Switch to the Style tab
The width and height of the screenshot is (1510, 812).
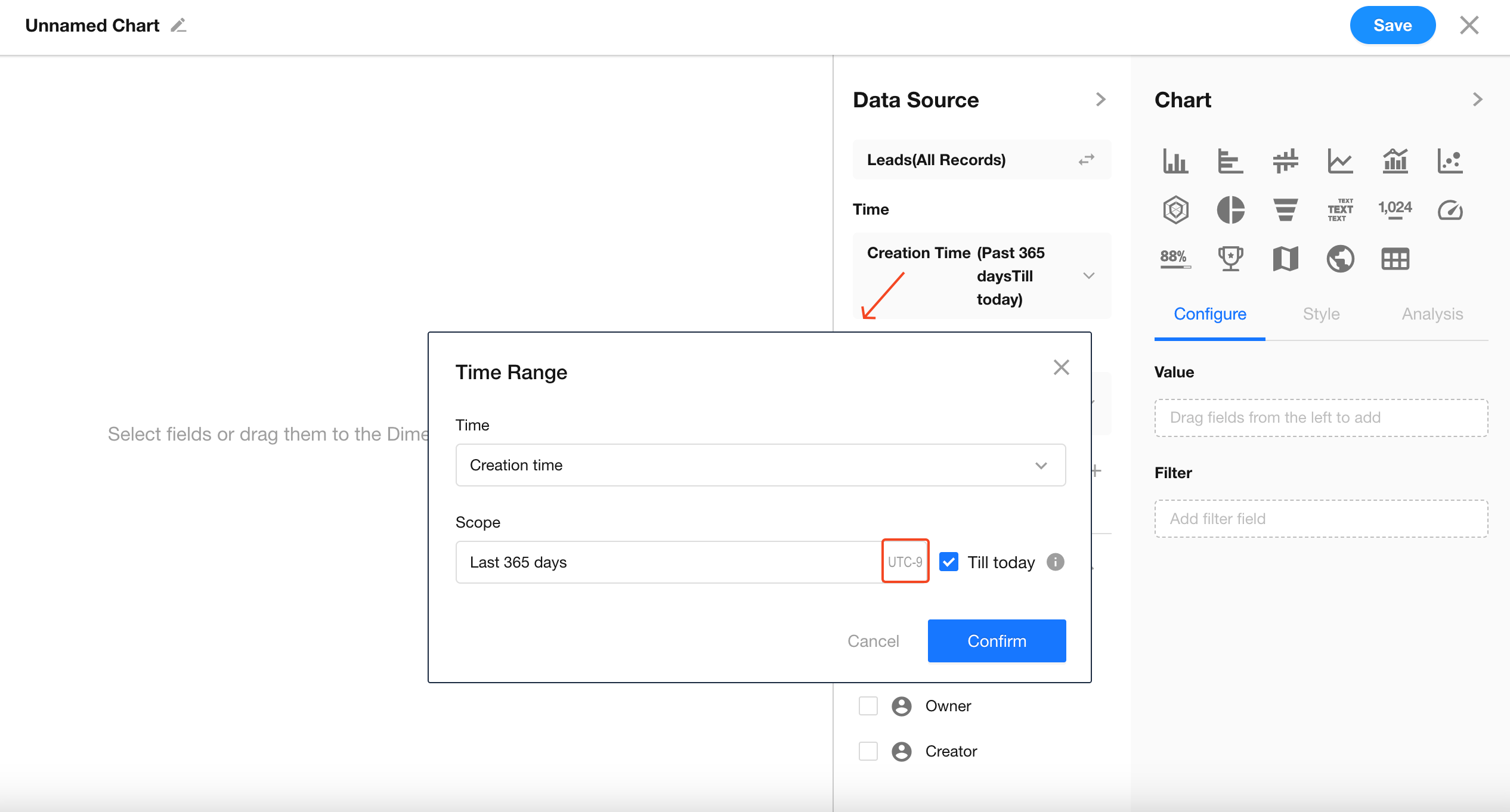1321,314
